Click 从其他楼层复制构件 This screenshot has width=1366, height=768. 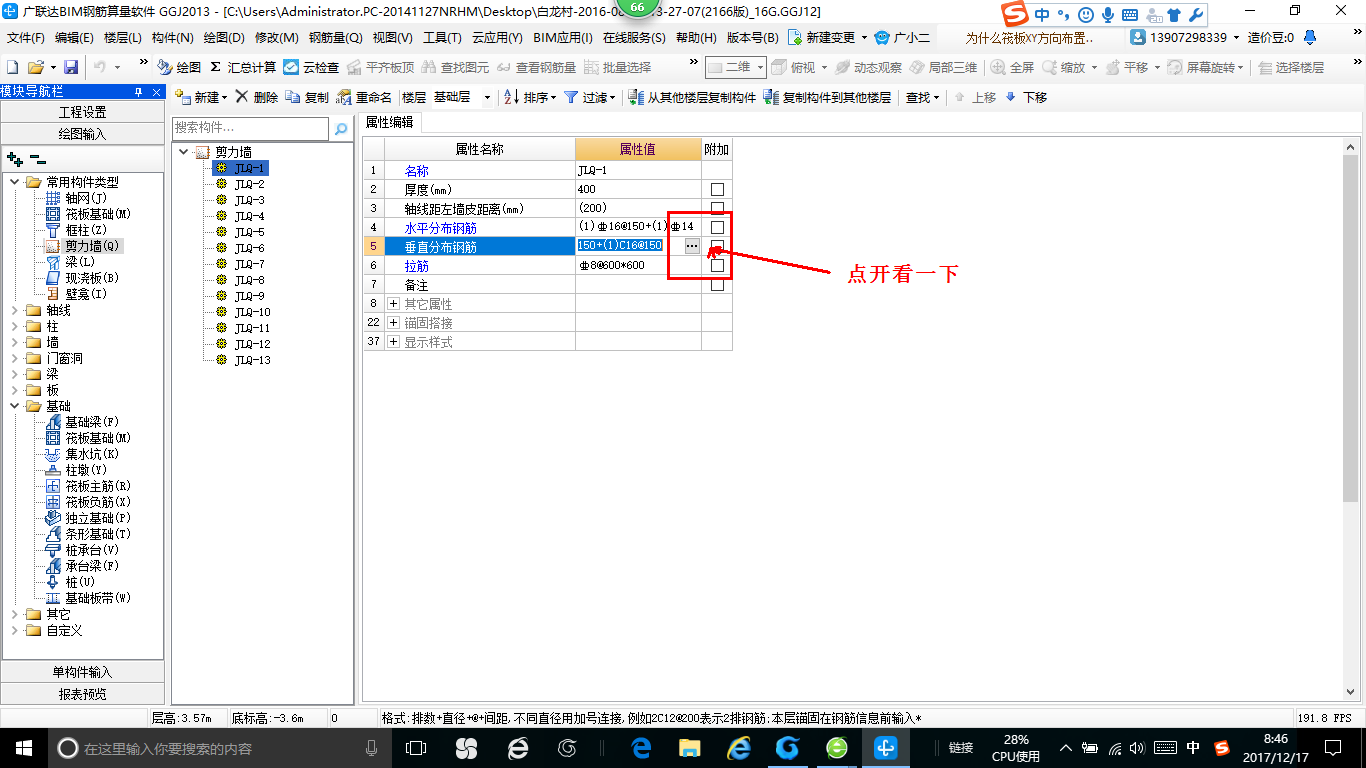click(692, 97)
